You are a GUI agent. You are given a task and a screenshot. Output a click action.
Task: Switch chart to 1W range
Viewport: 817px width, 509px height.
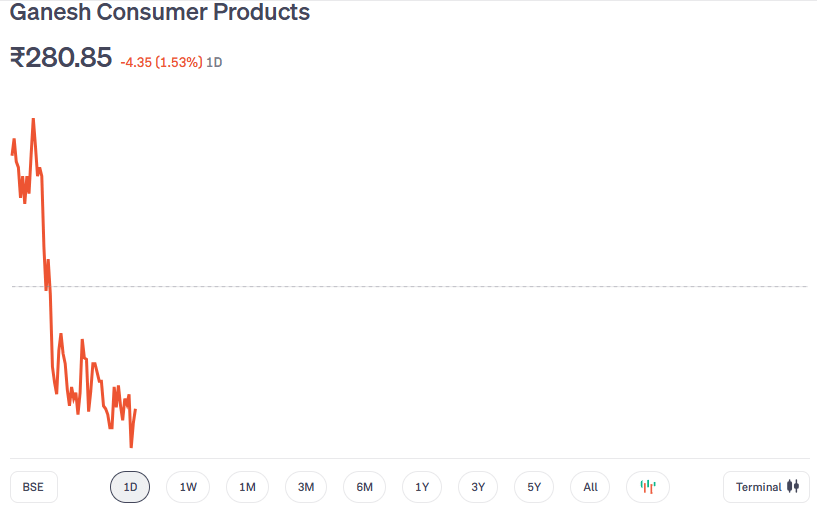[x=188, y=487]
